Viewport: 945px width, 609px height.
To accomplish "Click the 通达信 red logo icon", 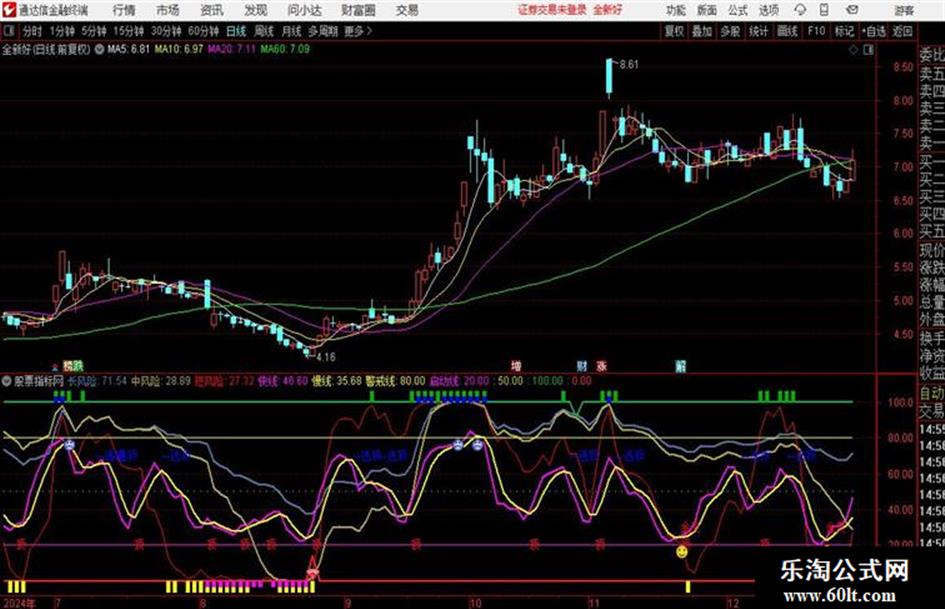I will (x=8, y=10).
